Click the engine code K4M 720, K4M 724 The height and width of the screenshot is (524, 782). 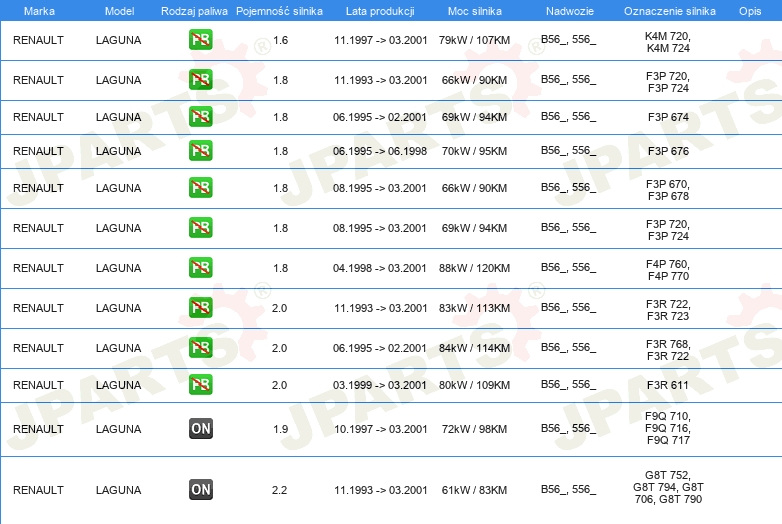click(668, 42)
